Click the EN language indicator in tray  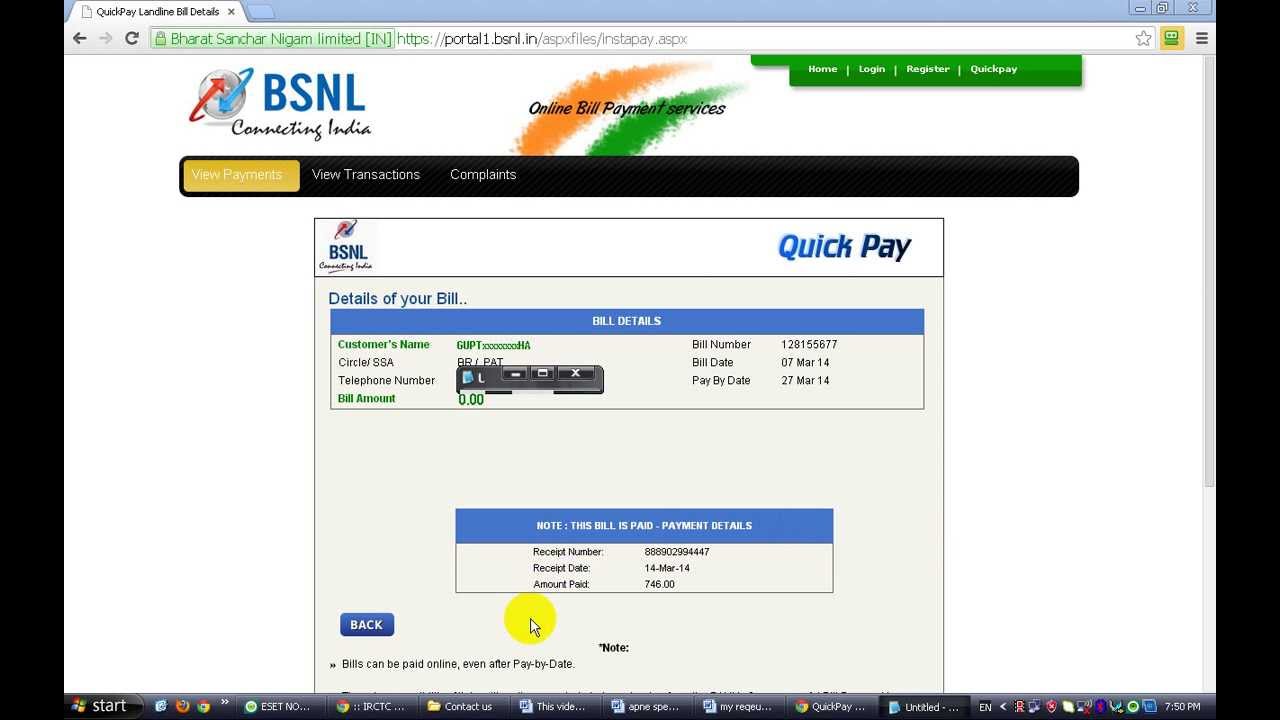click(x=986, y=707)
